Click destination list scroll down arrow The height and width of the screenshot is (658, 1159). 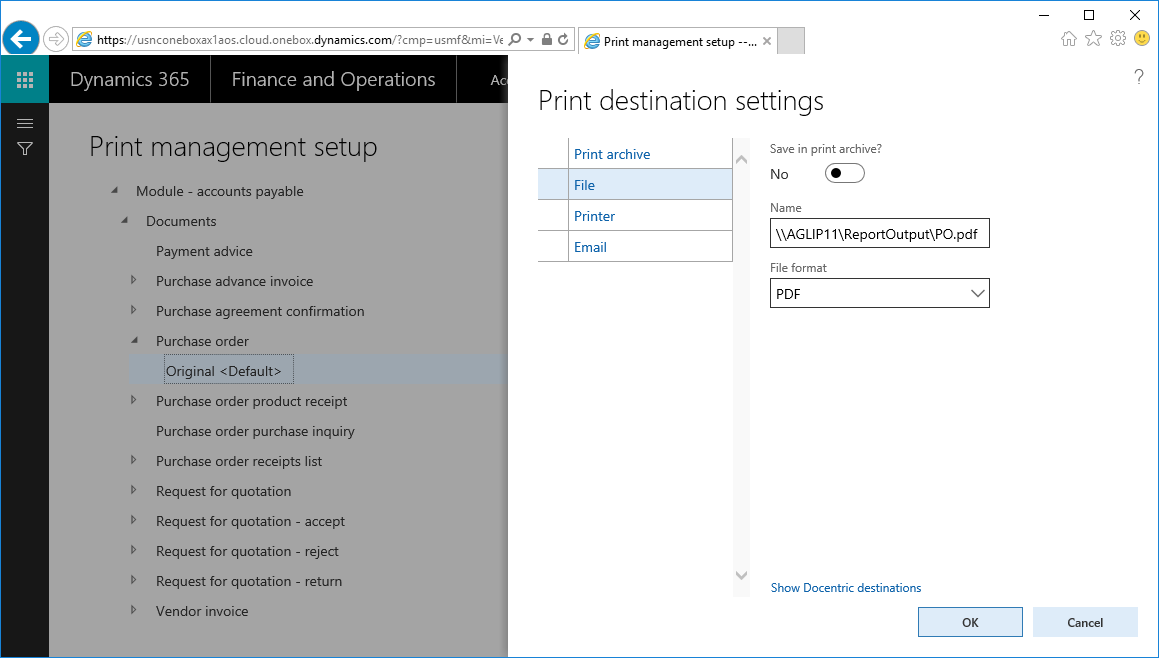(741, 575)
